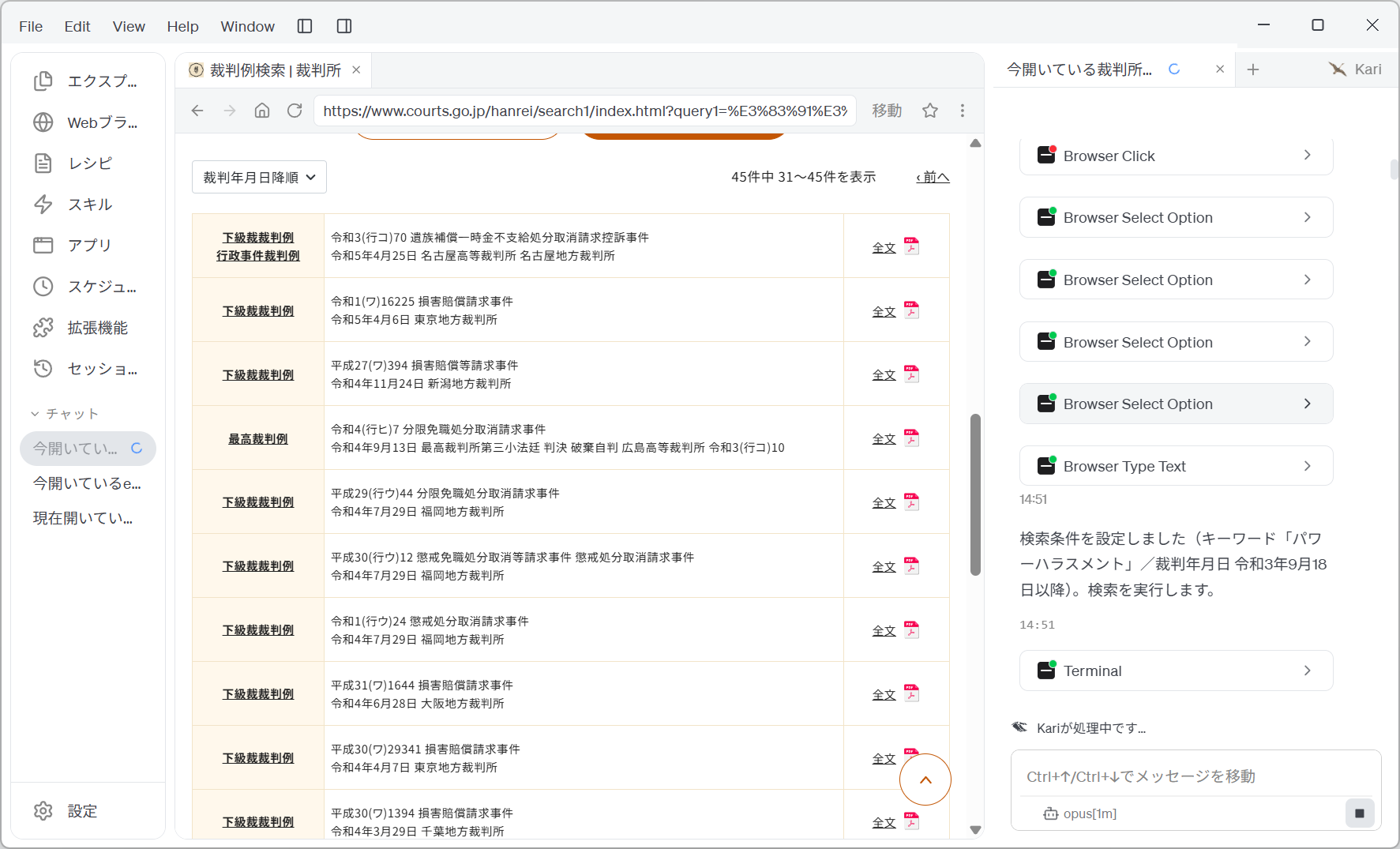The image size is (1400, 849).
Task: Collapse the チャット section
Action: click(x=64, y=414)
